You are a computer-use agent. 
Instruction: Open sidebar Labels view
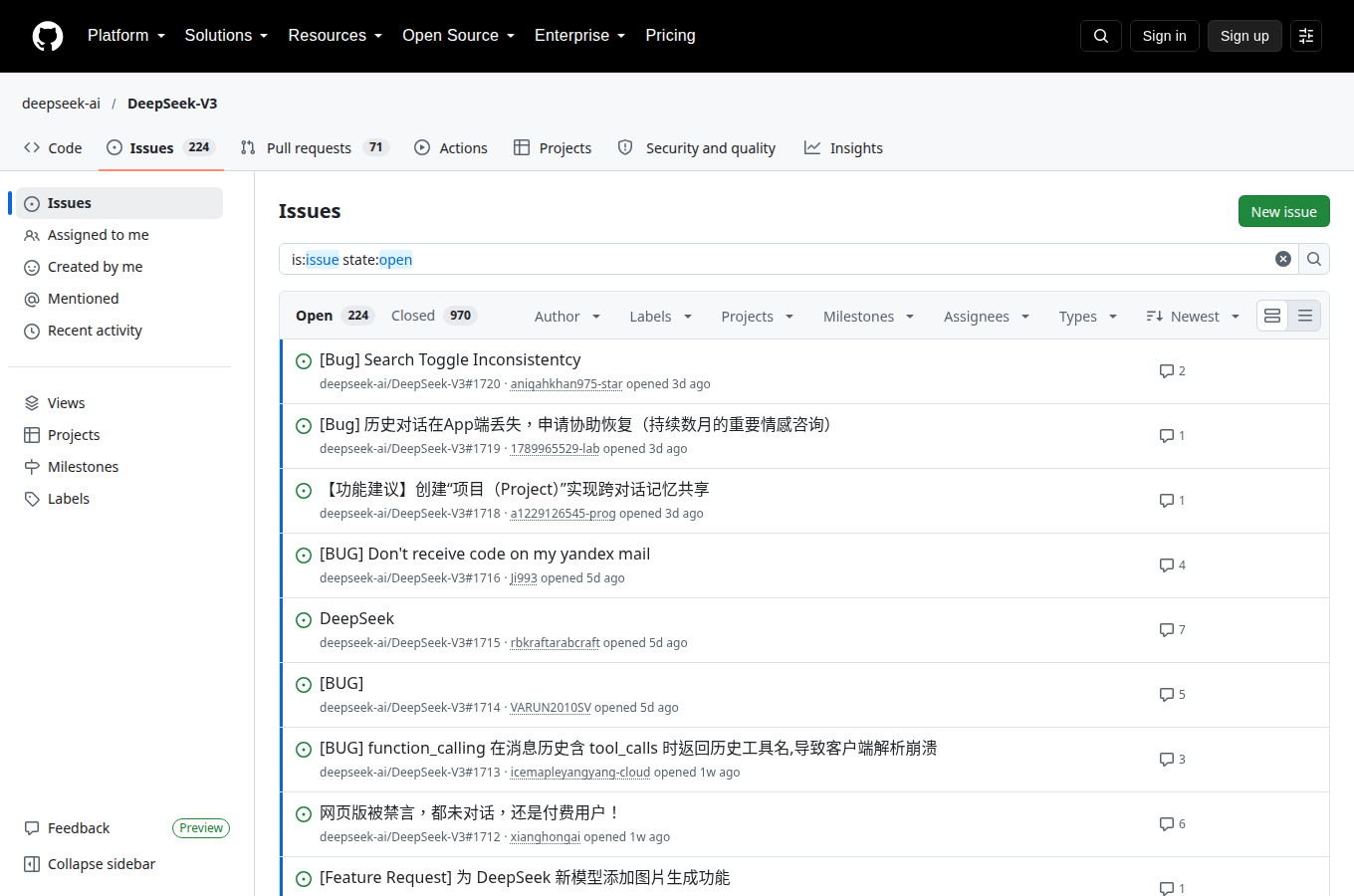119,499
